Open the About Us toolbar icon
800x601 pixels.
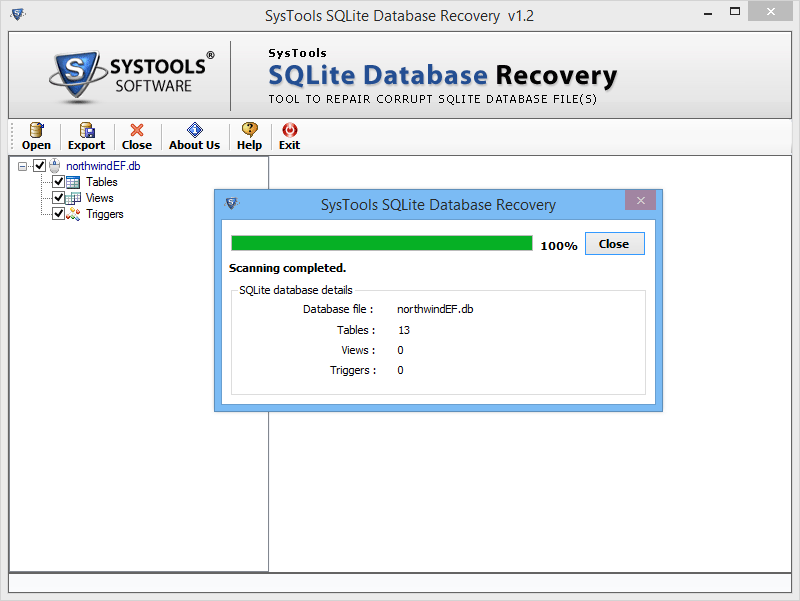[x=194, y=130]
